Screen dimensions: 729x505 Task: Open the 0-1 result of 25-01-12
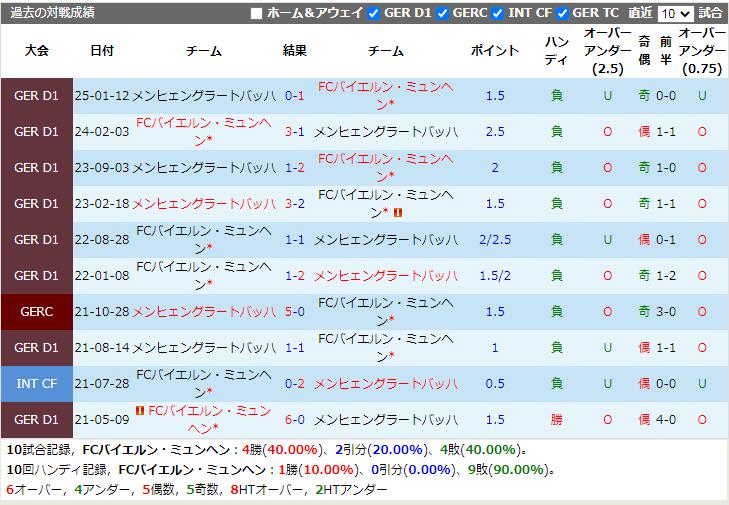pos(295,96)
